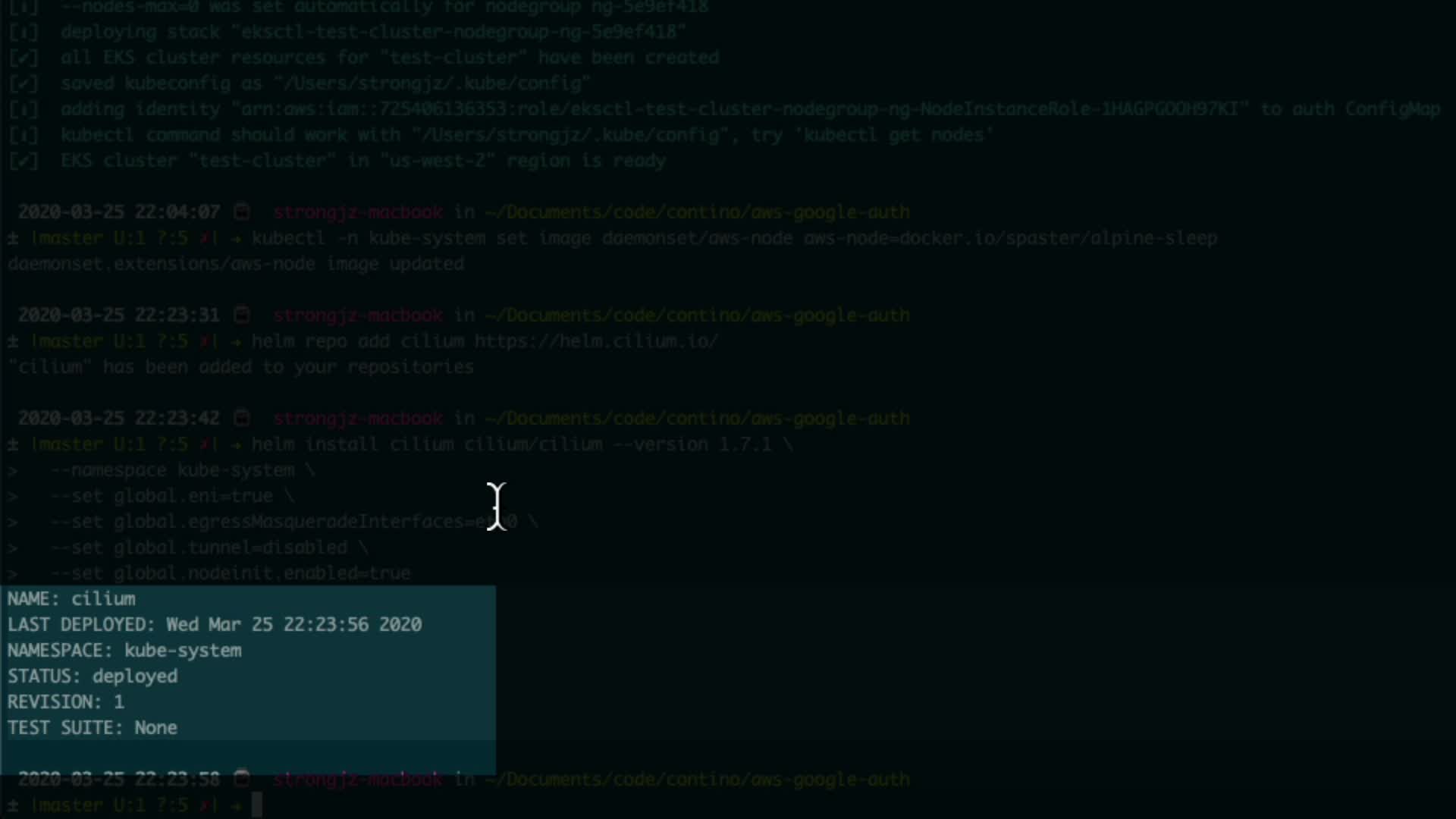This screenshot has width=1456, height=819.
Task: Click the clock icon after timestamp 22:23:42
Action: pyautogui.click(x=242, y=418)
